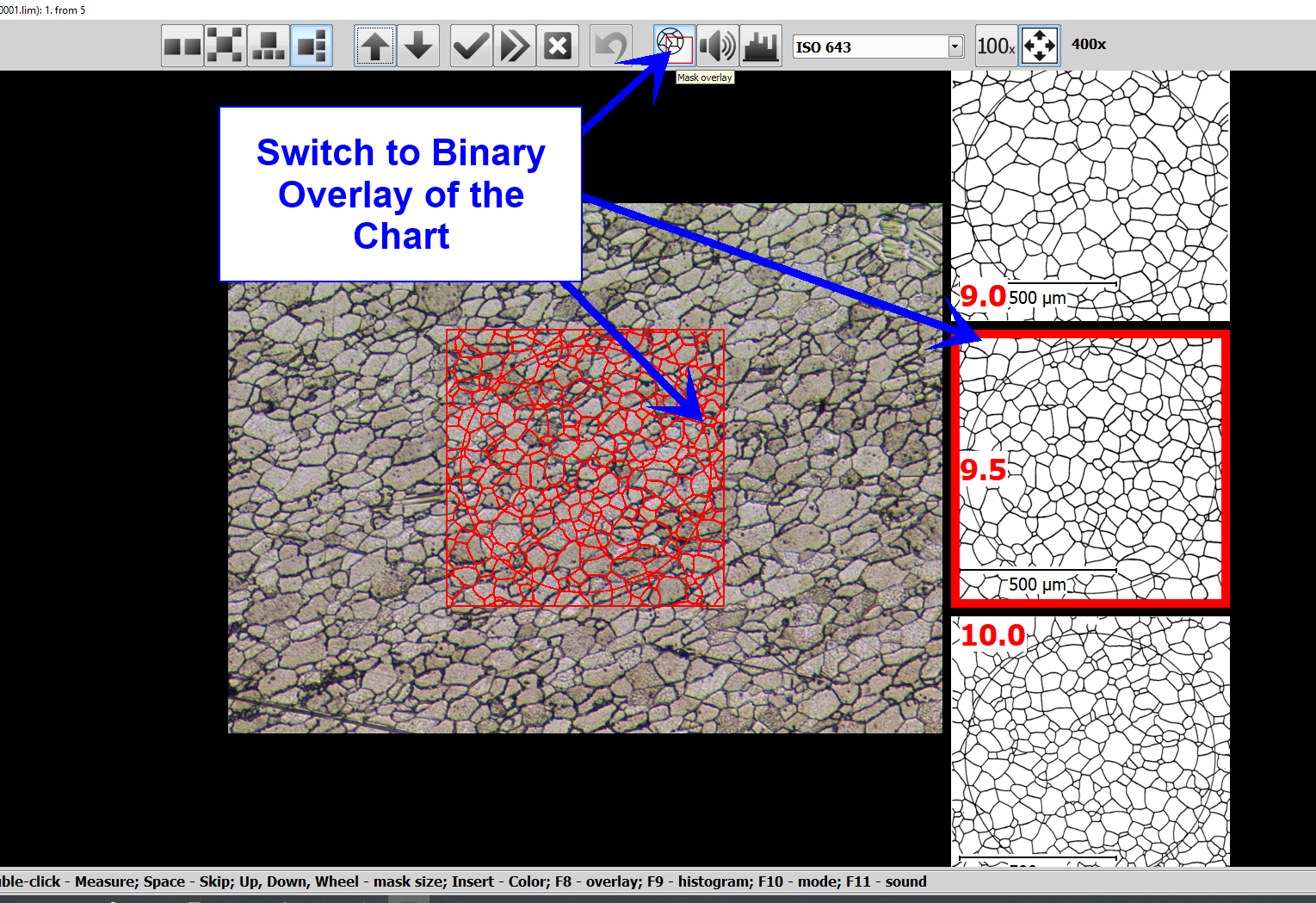The height and width of the screenshot is (903, 1316).
Task: Open the ISO 643 standard dropdown
Action: point(869,46)
